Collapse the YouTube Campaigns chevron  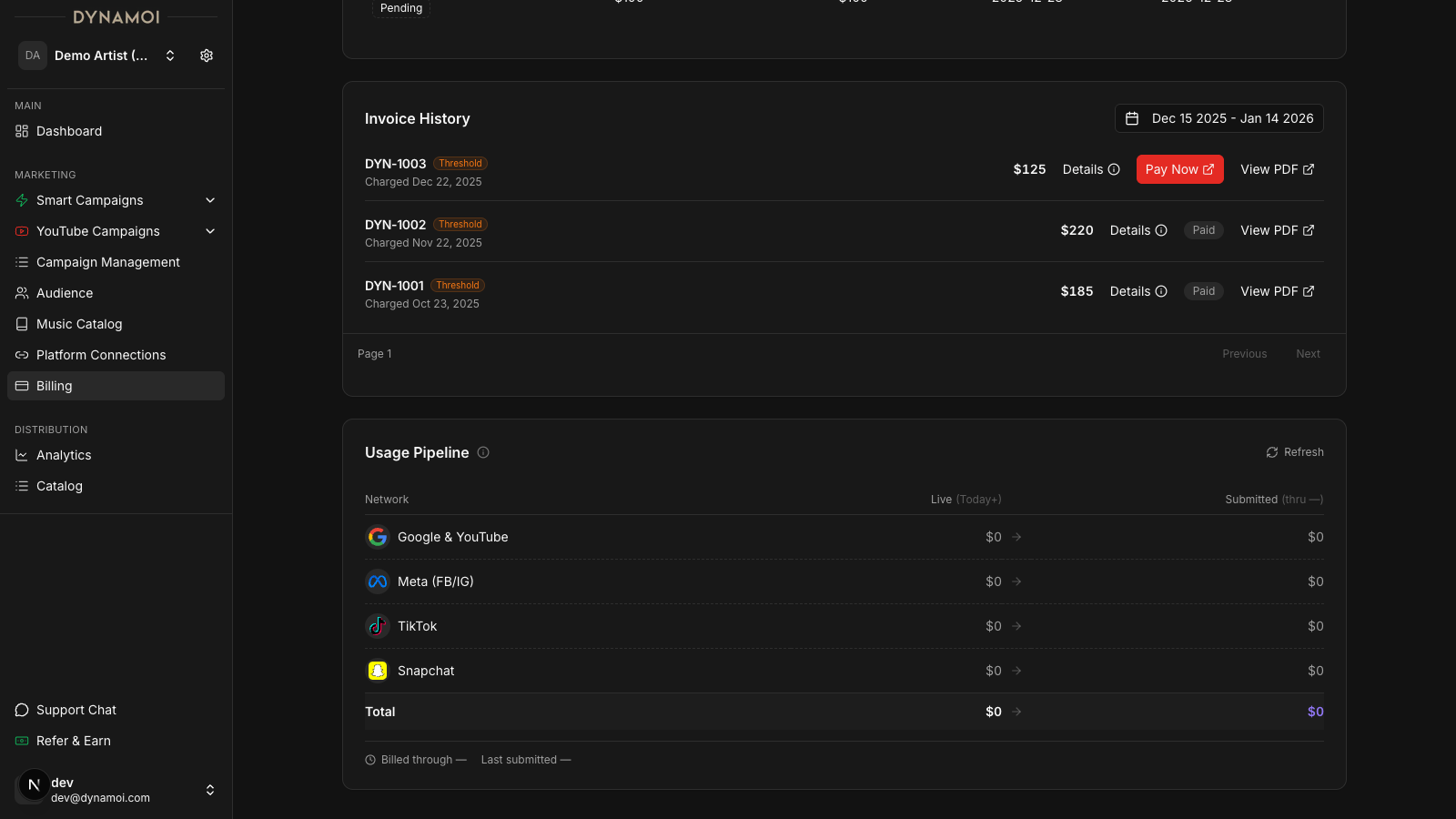click(210, 231)
